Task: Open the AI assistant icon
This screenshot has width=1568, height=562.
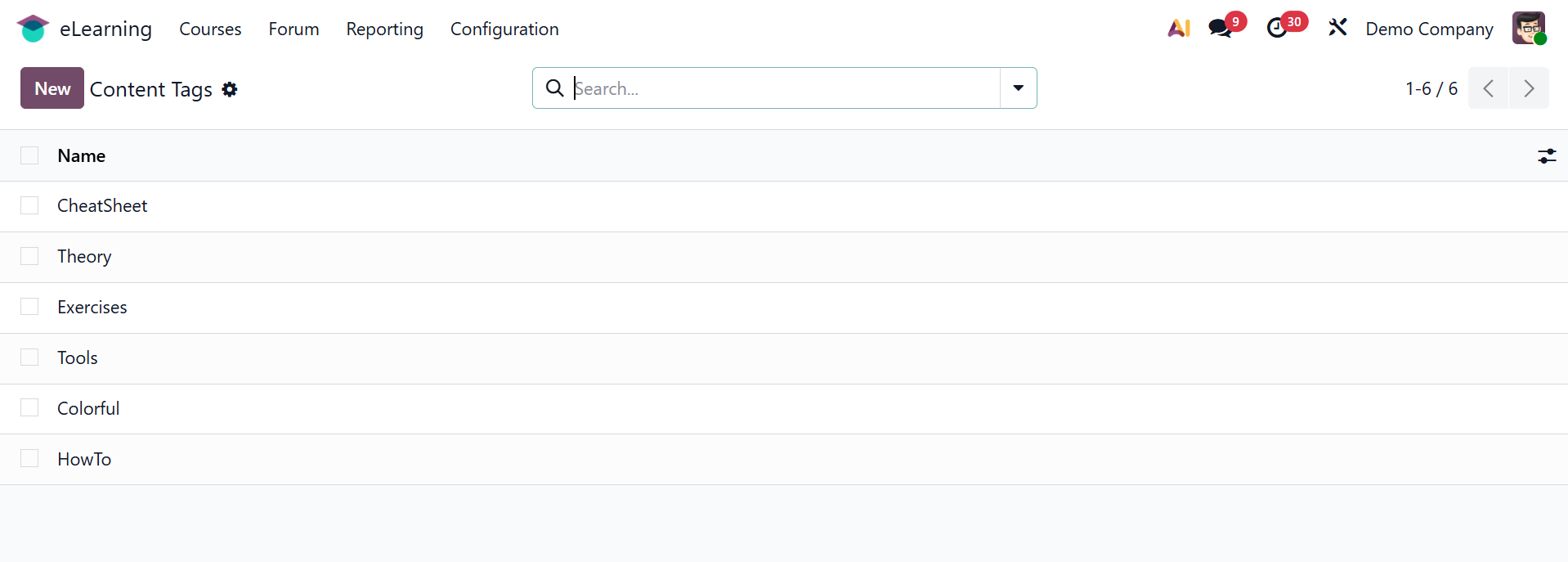Action: click(1178, 29)
